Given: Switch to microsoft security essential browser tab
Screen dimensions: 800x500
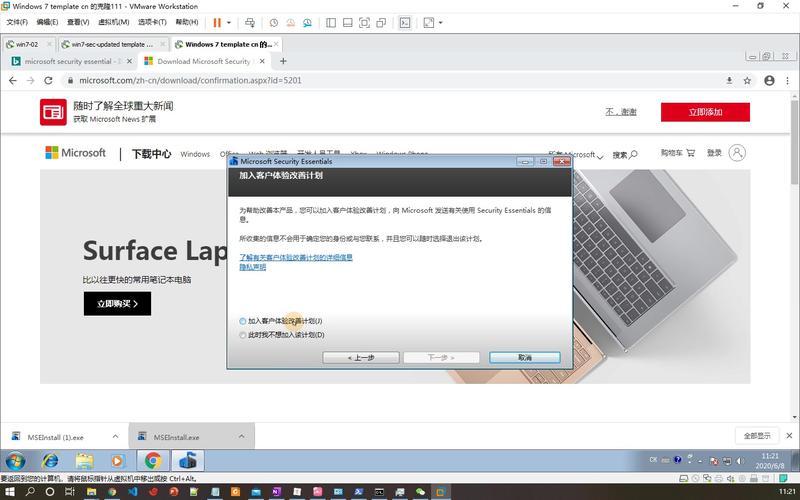Looking at the screenshot, I should coord(72,61).
